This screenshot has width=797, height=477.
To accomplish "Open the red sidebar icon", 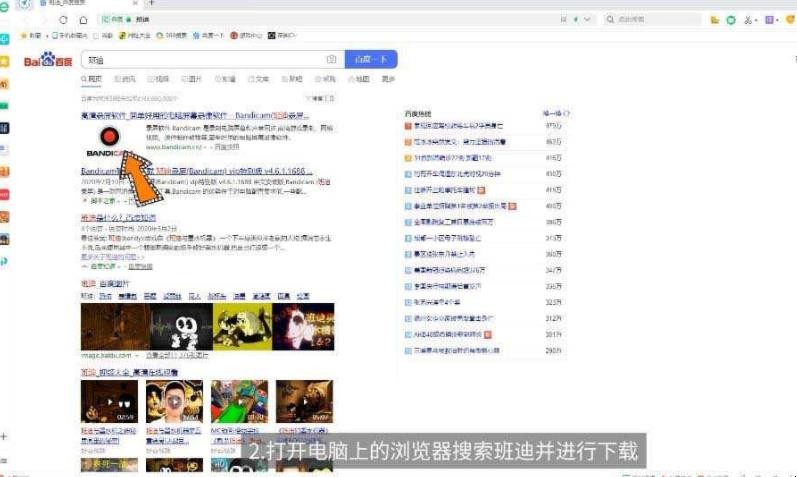I will pyautogui.click(x=5, y=194).
